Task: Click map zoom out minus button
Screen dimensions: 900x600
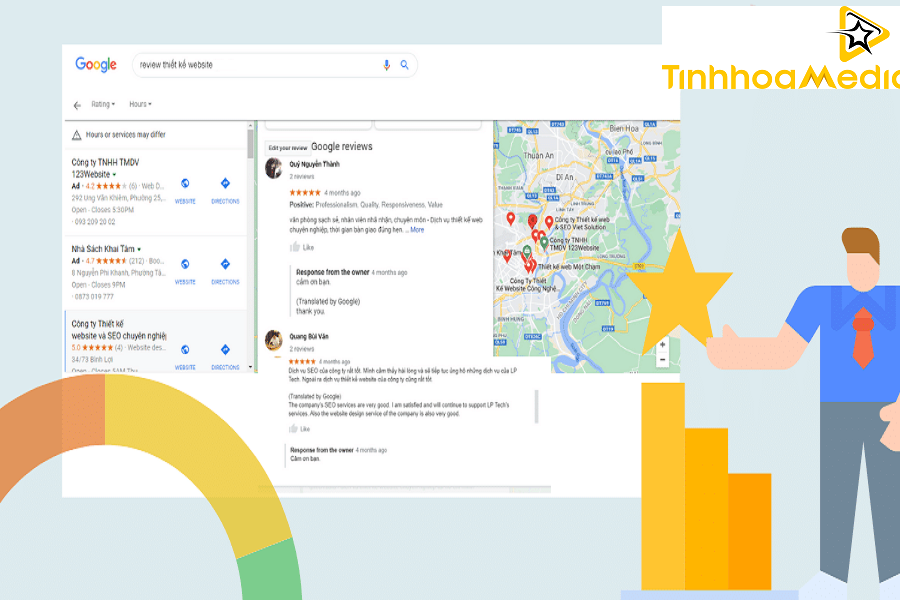Action: [662, 360]
